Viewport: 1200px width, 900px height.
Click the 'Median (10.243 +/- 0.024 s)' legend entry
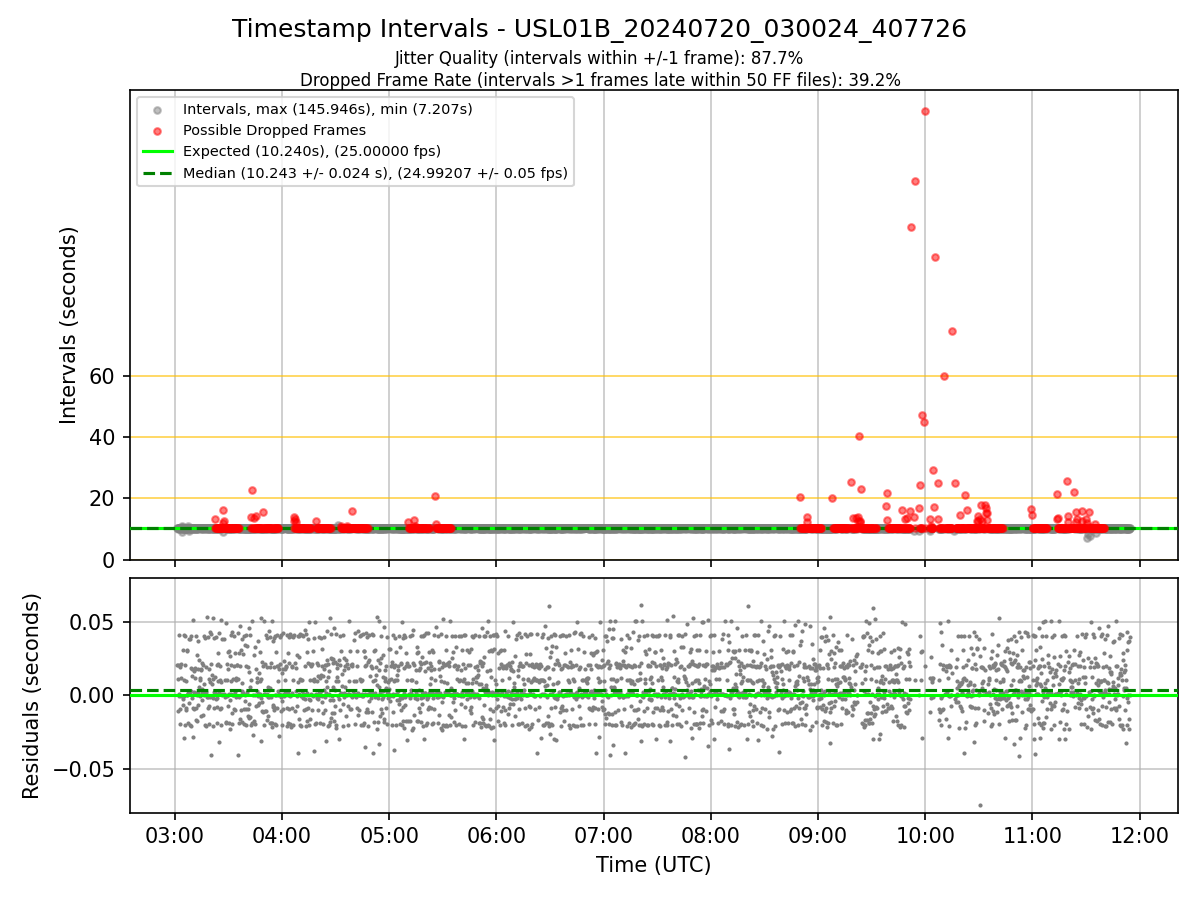pos(375,173)
